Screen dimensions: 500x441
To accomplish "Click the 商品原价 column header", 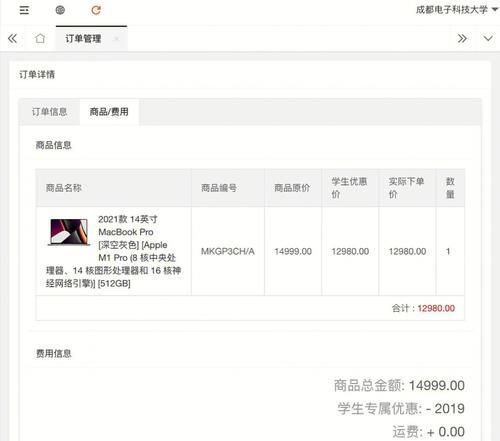I will [292, 188].
